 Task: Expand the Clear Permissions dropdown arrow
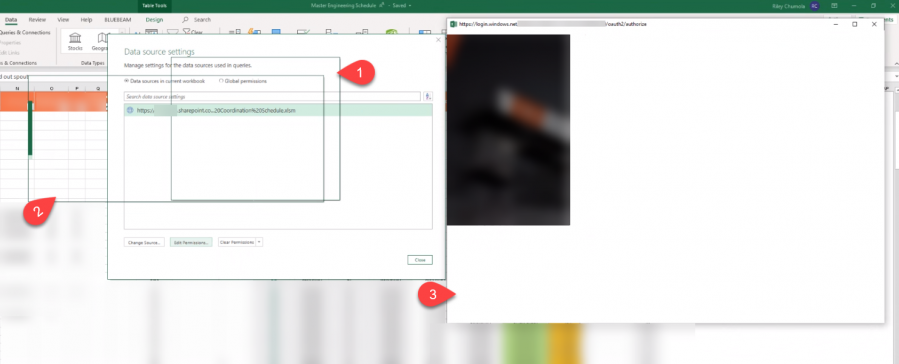tap(259, 242)
